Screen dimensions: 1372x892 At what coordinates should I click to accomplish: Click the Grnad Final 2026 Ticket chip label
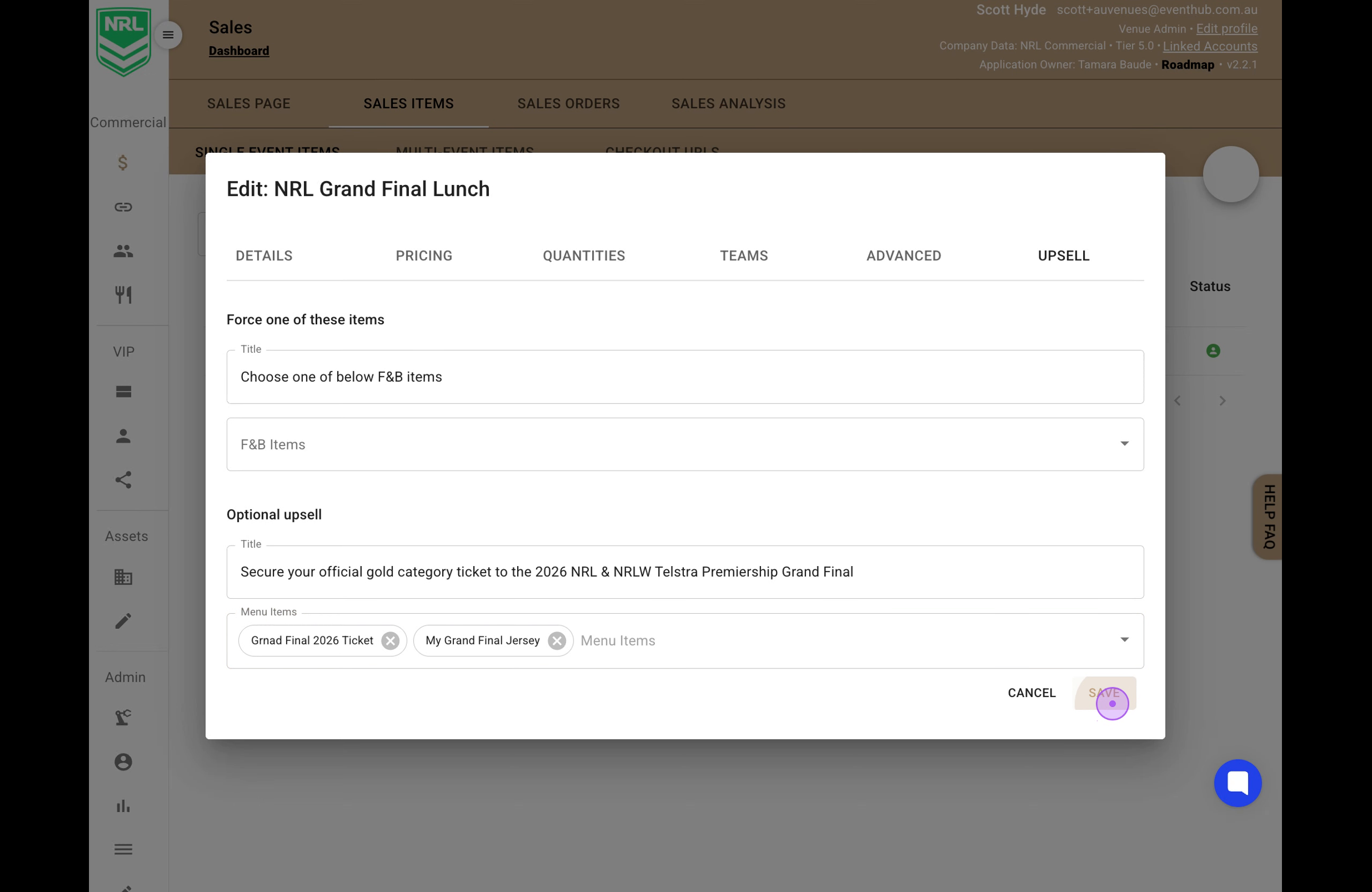coord(312,641)
